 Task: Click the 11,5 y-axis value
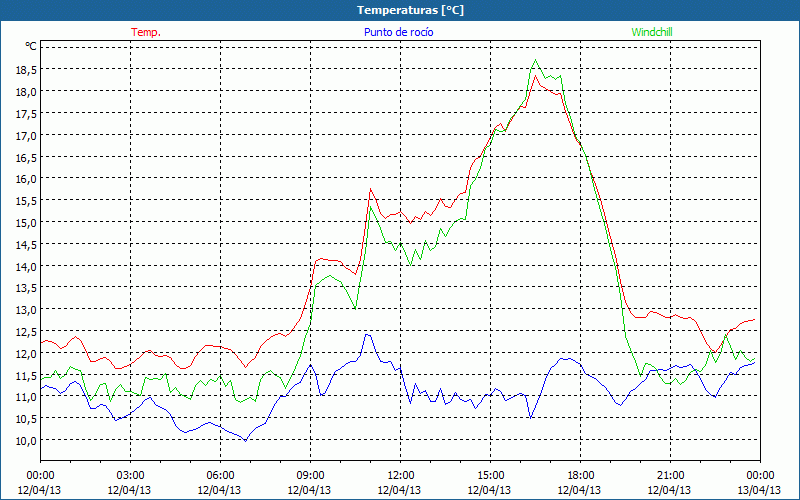click(26, 376)
